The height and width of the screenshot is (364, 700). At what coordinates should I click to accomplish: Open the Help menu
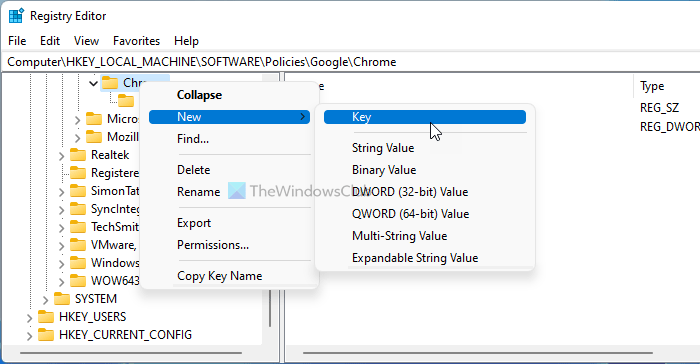[x=186, y=41]
